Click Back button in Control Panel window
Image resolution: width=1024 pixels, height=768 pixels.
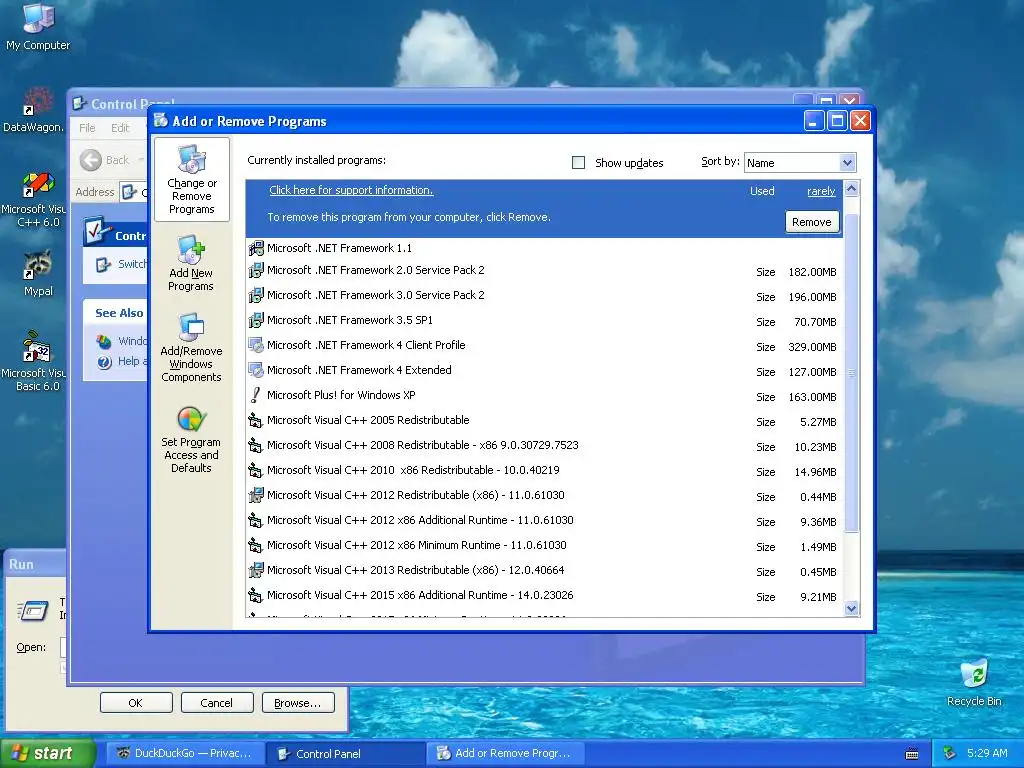(106, 159)
